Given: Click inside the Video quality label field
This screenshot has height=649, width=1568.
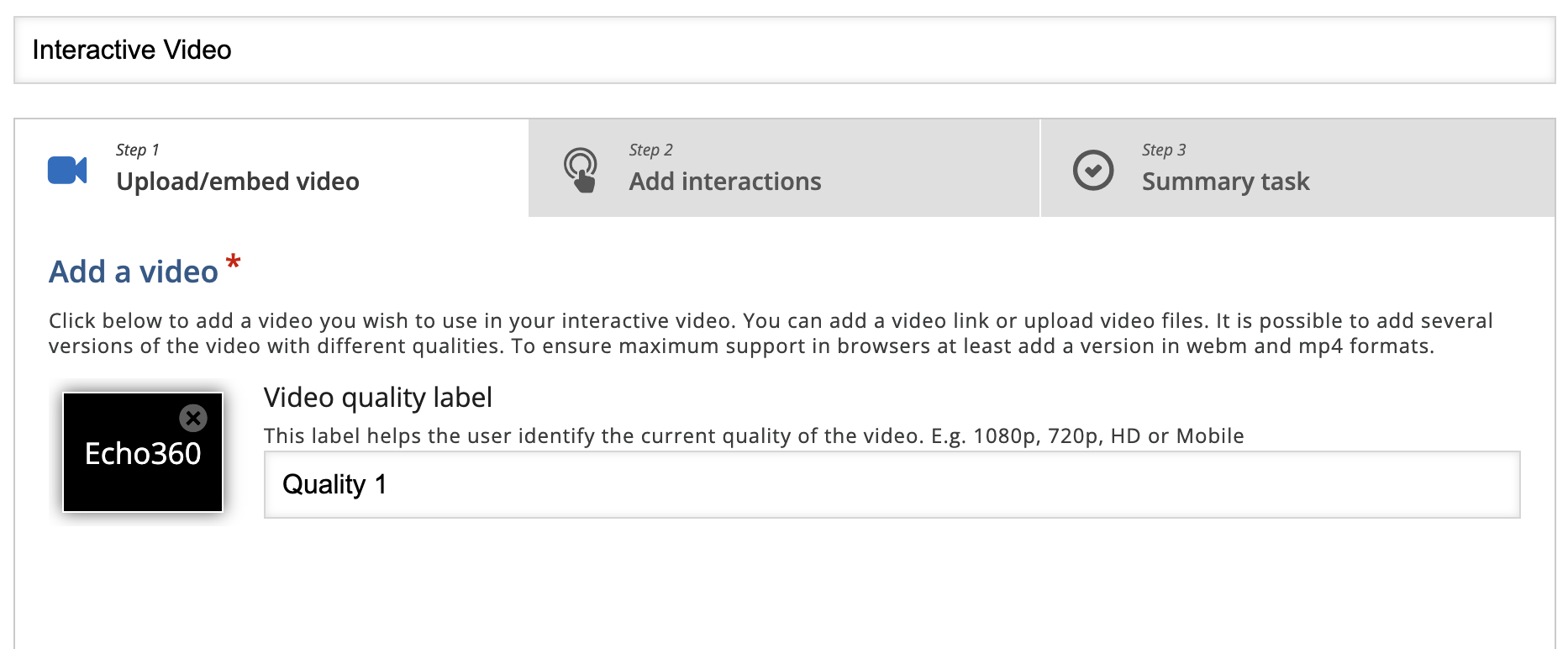Looking at the screenshot, I should [891, 484].
